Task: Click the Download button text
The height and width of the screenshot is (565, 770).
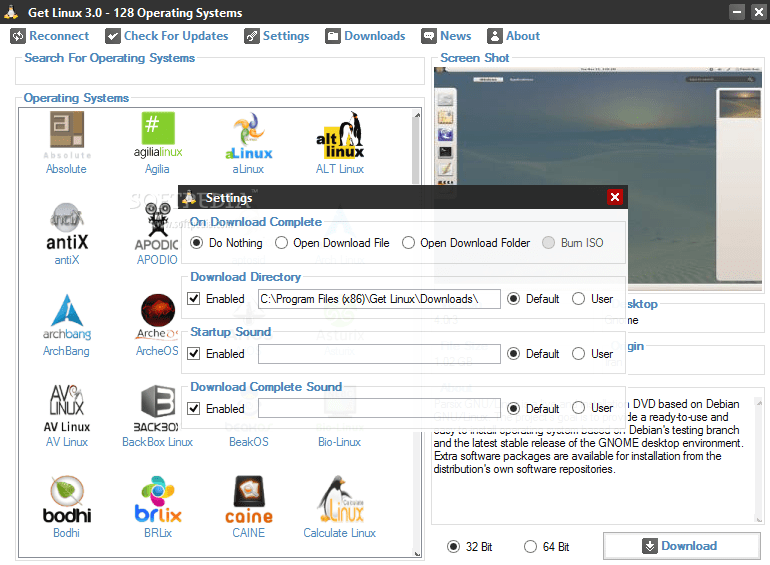Action: [689, 546]
